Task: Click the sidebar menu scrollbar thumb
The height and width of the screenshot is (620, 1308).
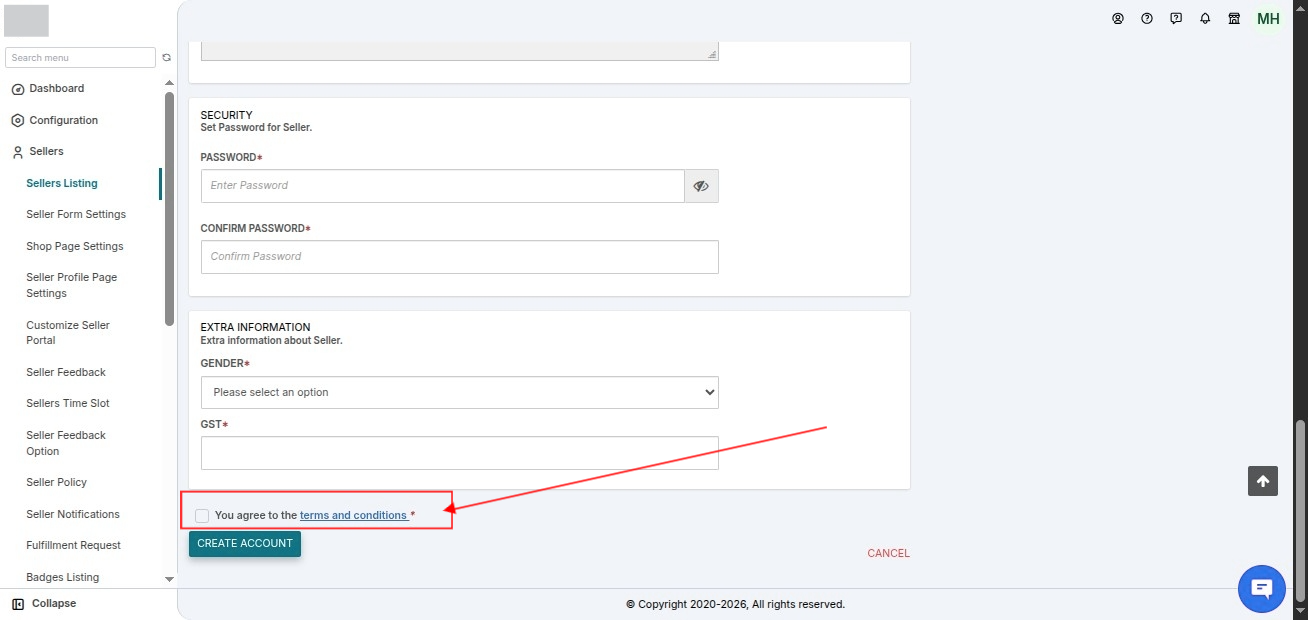Action: pyautogui.click(x=169, y=208)
